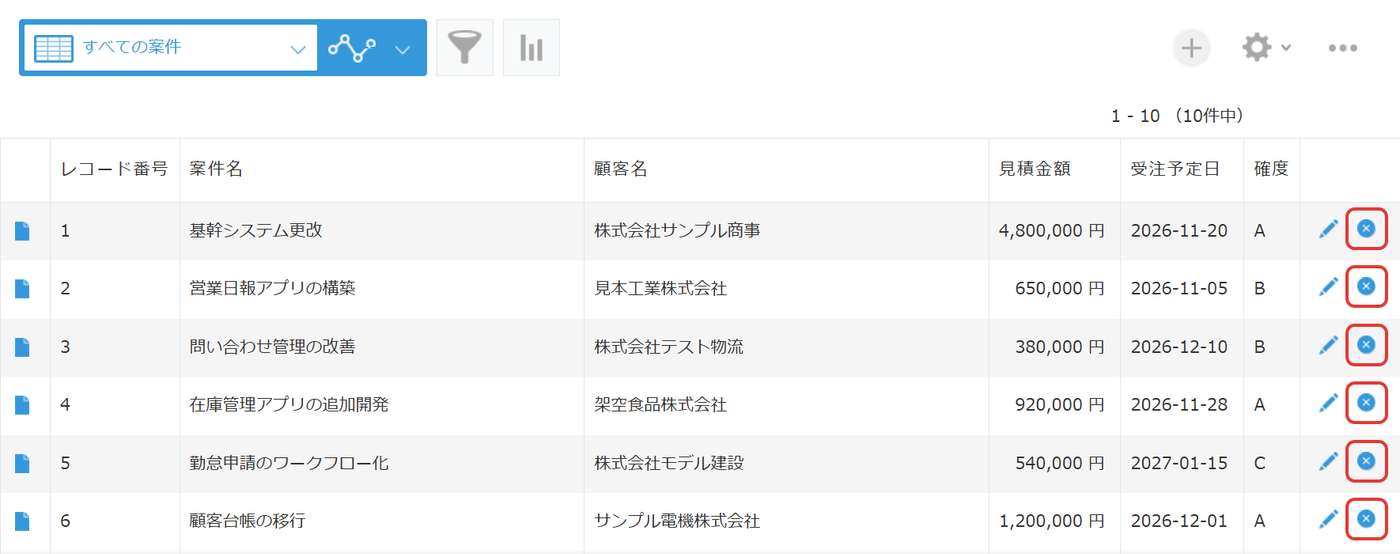Click the レコード番号 column header
1400x554 pixels.
[x=114, y=169]
